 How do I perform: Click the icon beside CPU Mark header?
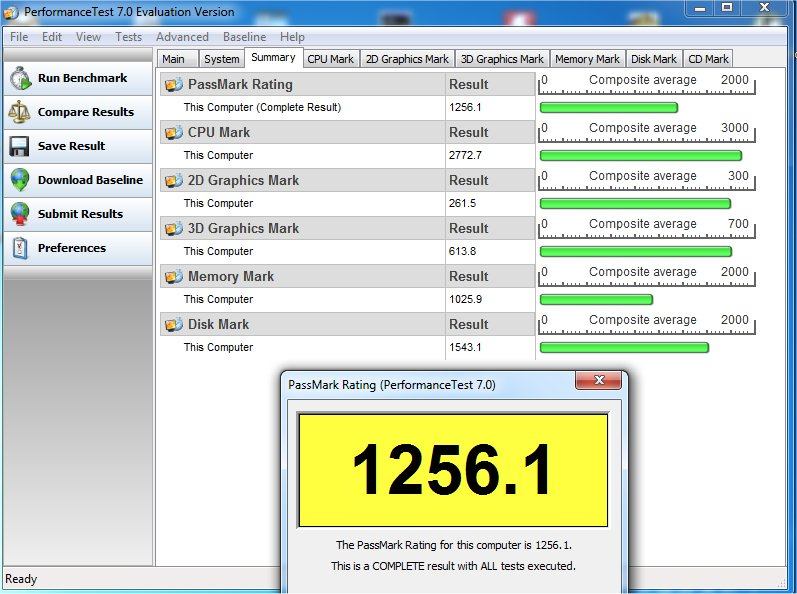click(174, 133)
